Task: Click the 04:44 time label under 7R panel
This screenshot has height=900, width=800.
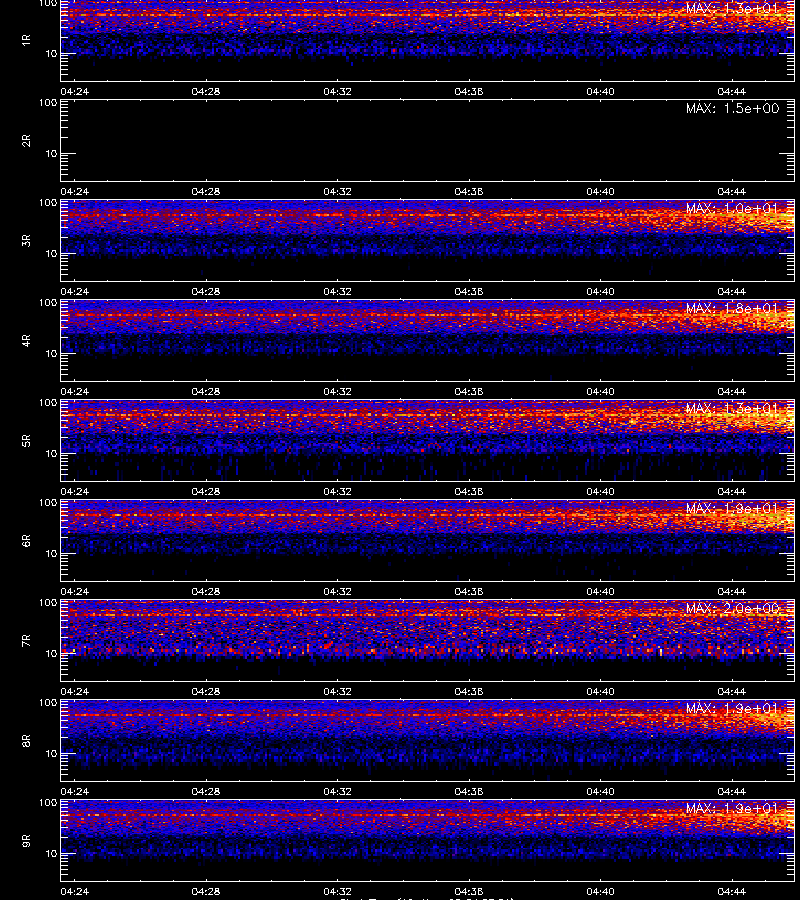Action: 732,692
